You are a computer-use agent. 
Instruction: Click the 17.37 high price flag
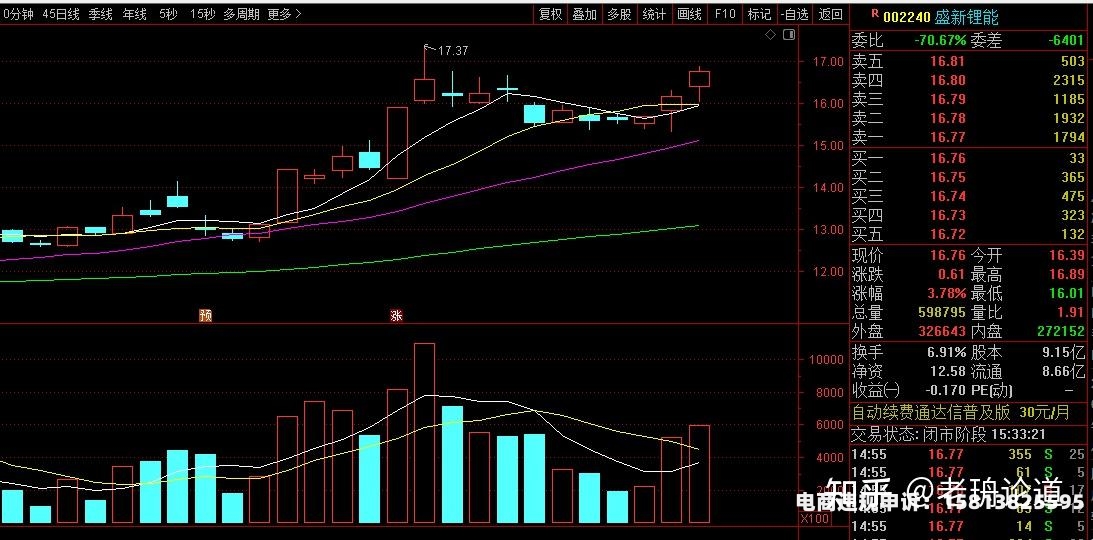pyautogui.click(x=451, y=50)
